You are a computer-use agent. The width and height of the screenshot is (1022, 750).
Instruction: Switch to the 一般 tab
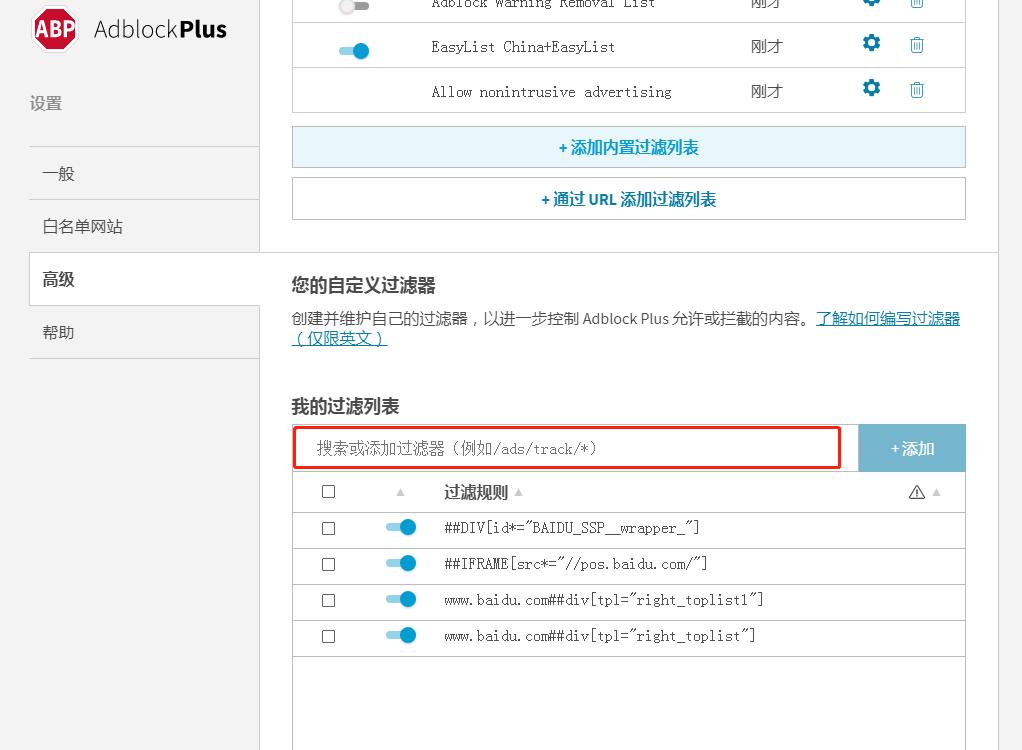click(x=57, y=172)
